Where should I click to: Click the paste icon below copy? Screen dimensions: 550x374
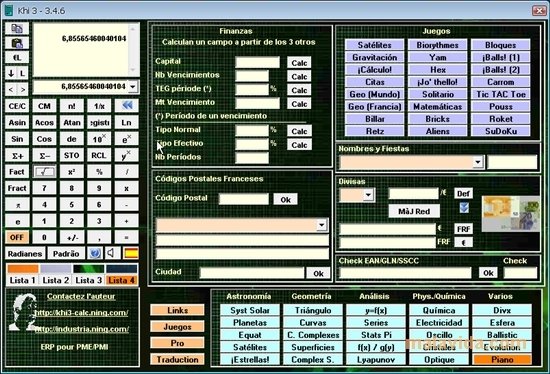click(x=17, y=43)
